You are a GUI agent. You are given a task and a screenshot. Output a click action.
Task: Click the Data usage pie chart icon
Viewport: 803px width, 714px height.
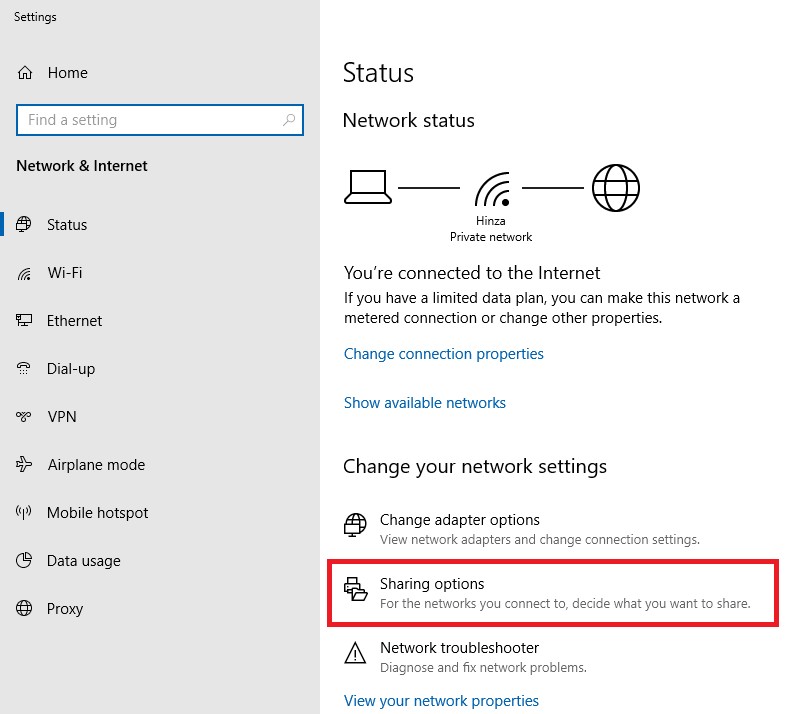coord(23,560)
